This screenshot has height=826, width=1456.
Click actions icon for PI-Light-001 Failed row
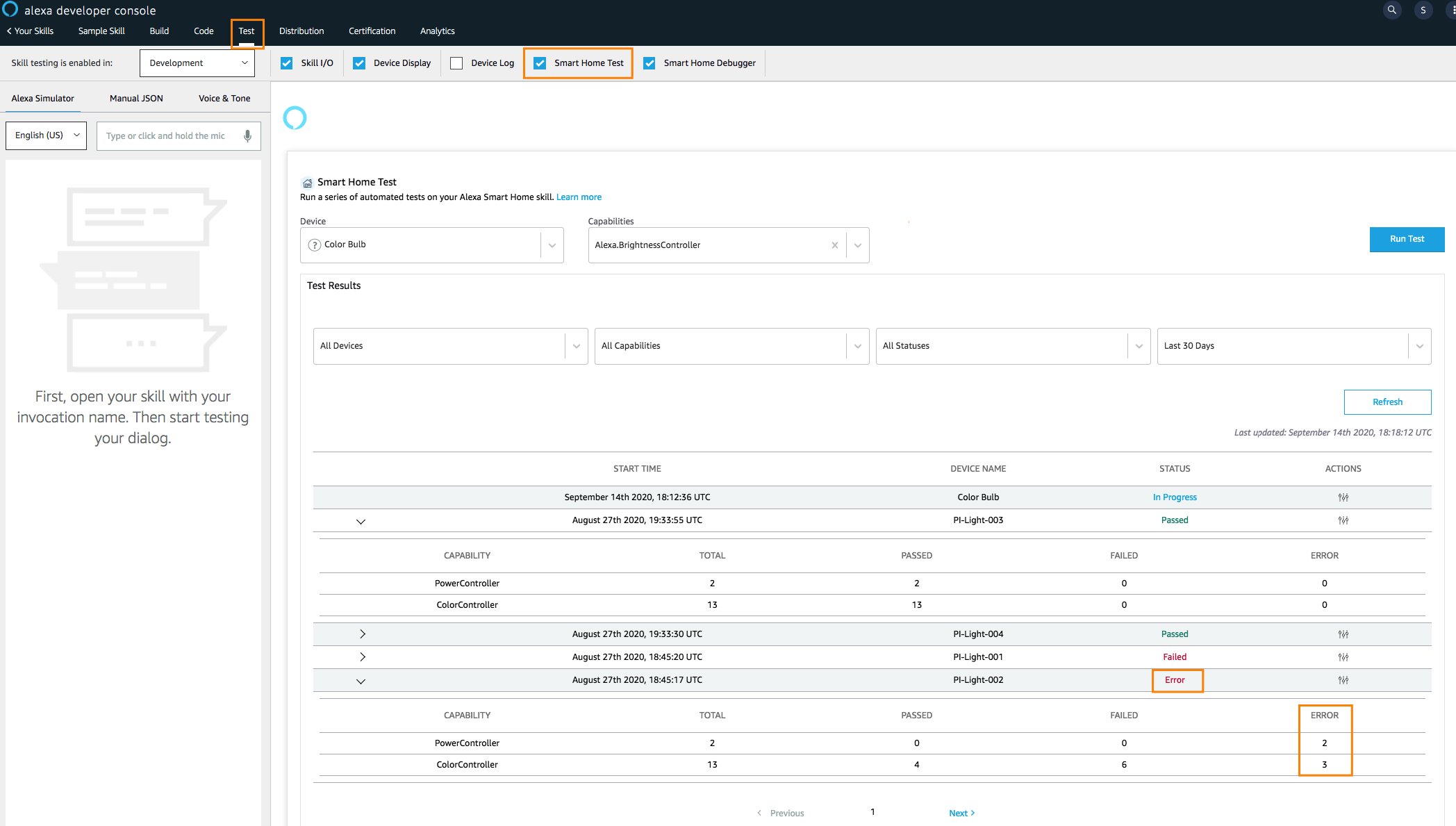[x=1343, y=657]
